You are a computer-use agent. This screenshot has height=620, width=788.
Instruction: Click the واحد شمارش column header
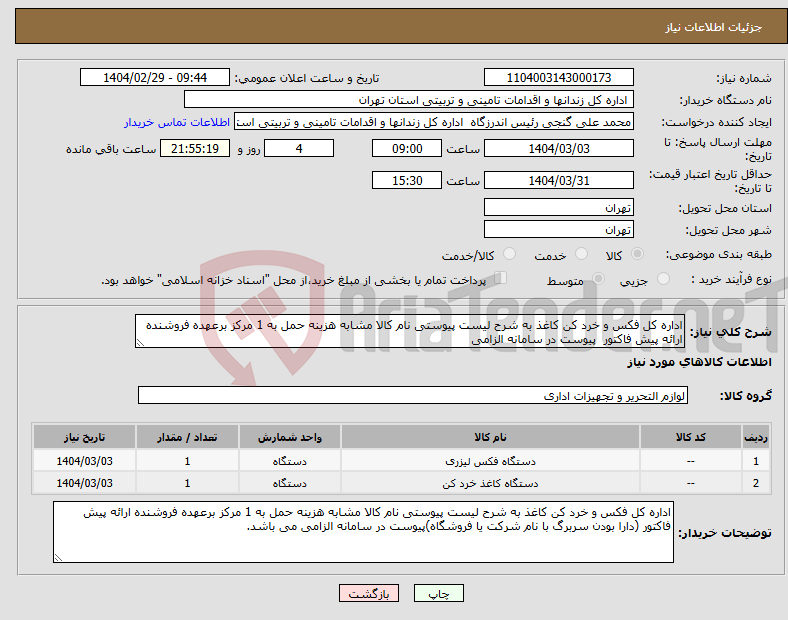coord(289,437)
